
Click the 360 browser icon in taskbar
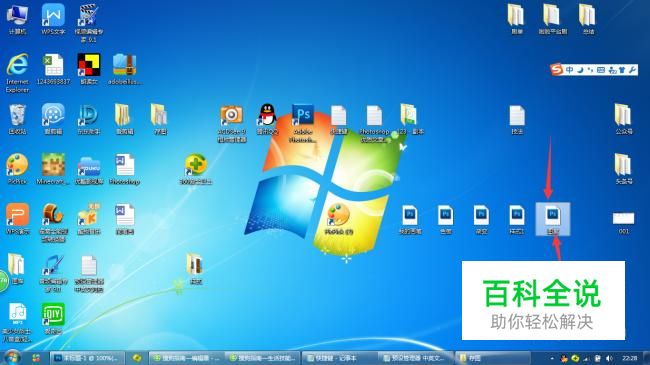(x=136, y=358)
